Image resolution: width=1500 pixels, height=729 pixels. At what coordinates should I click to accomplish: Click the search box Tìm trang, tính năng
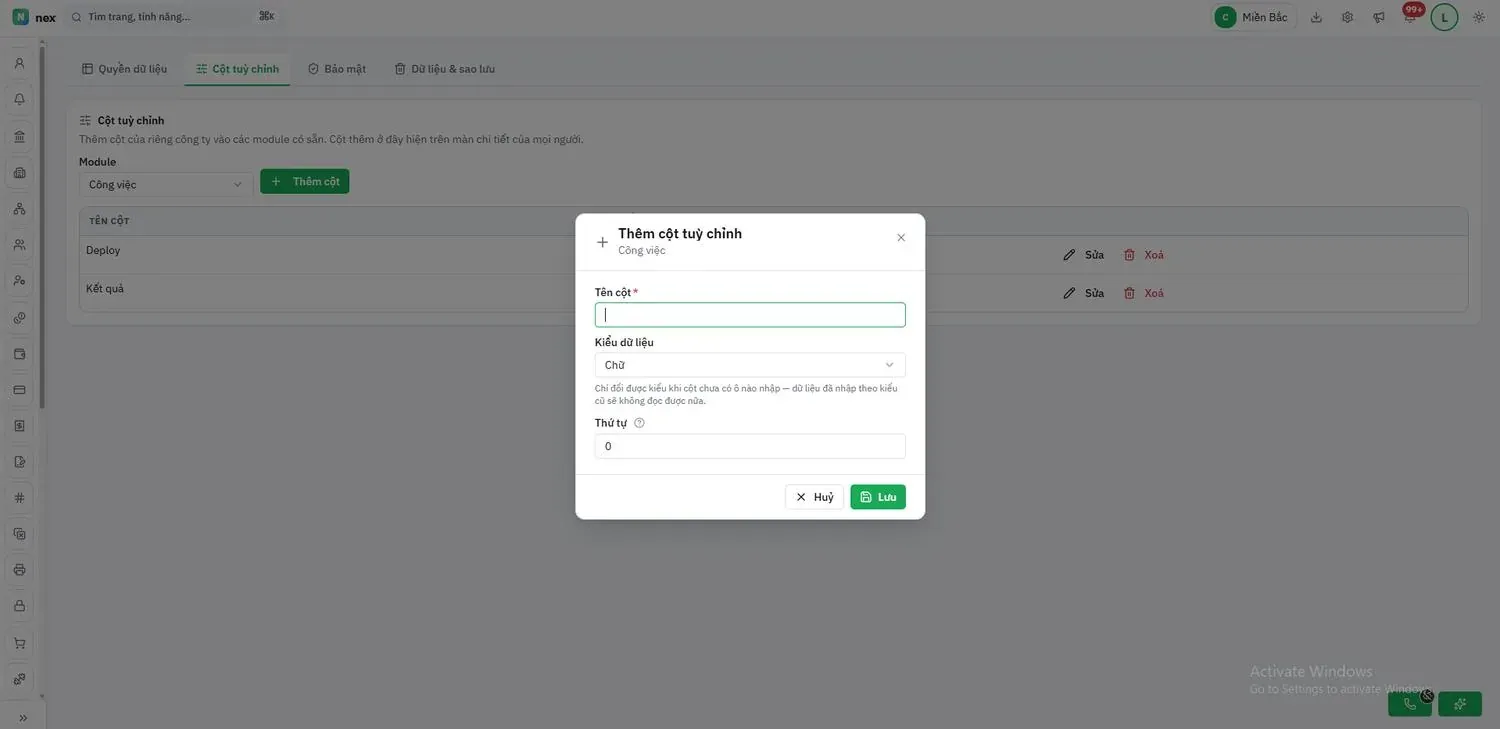coord(172,17)
